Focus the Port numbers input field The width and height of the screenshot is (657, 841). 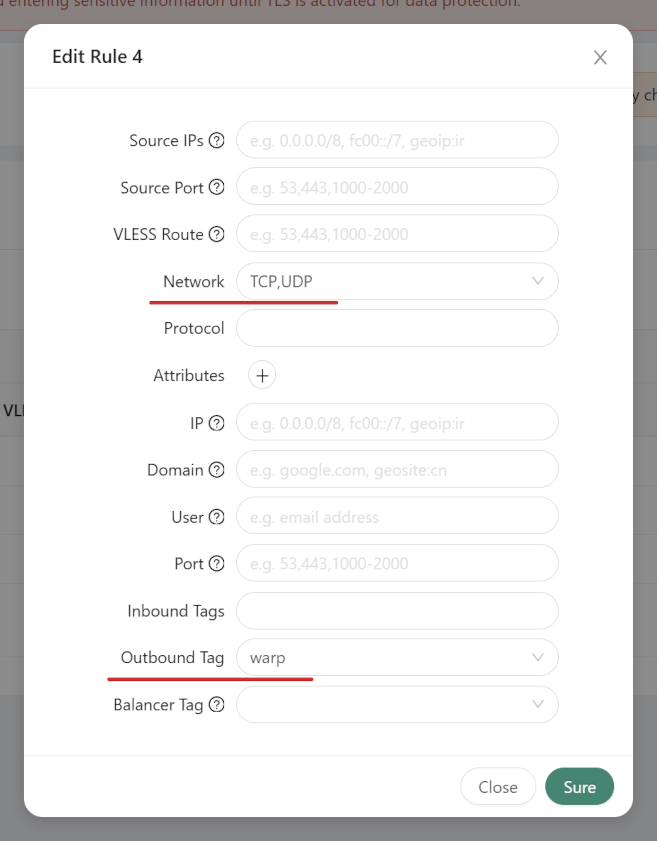click(x=397, y=563)
